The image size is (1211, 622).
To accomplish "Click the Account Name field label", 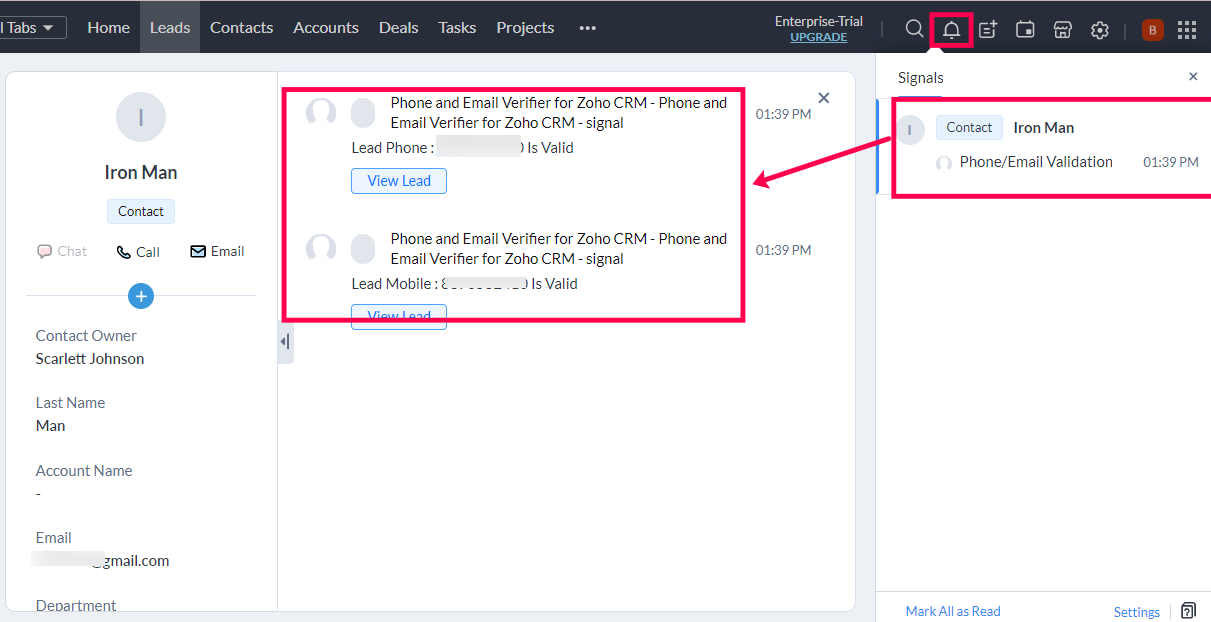I will [x=84, y=470].
